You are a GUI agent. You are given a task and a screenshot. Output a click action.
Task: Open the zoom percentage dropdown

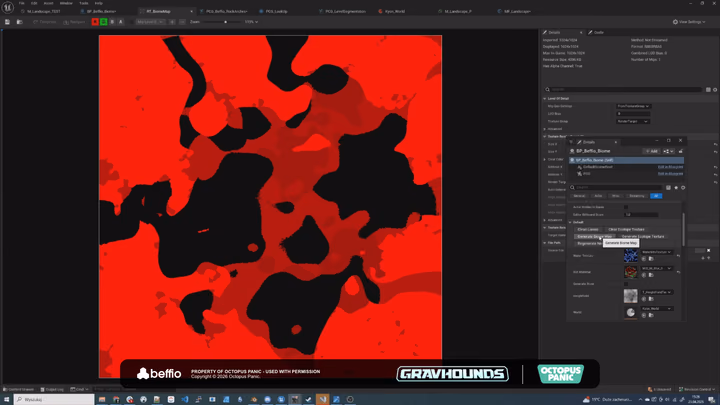pyautogui.click(x=251, y=22)
